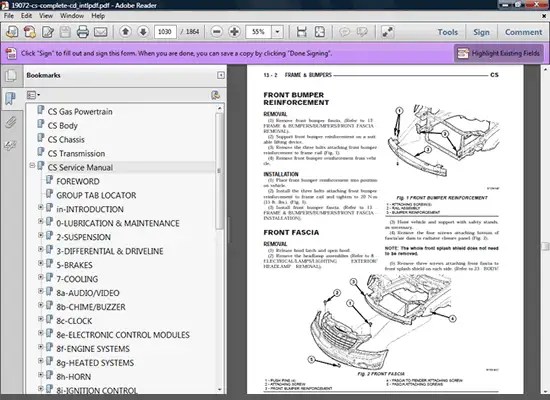The image size is (550, 400).
Task: Click the zoom out minus button
Action: pyautogui.click(x=217, y=32)
